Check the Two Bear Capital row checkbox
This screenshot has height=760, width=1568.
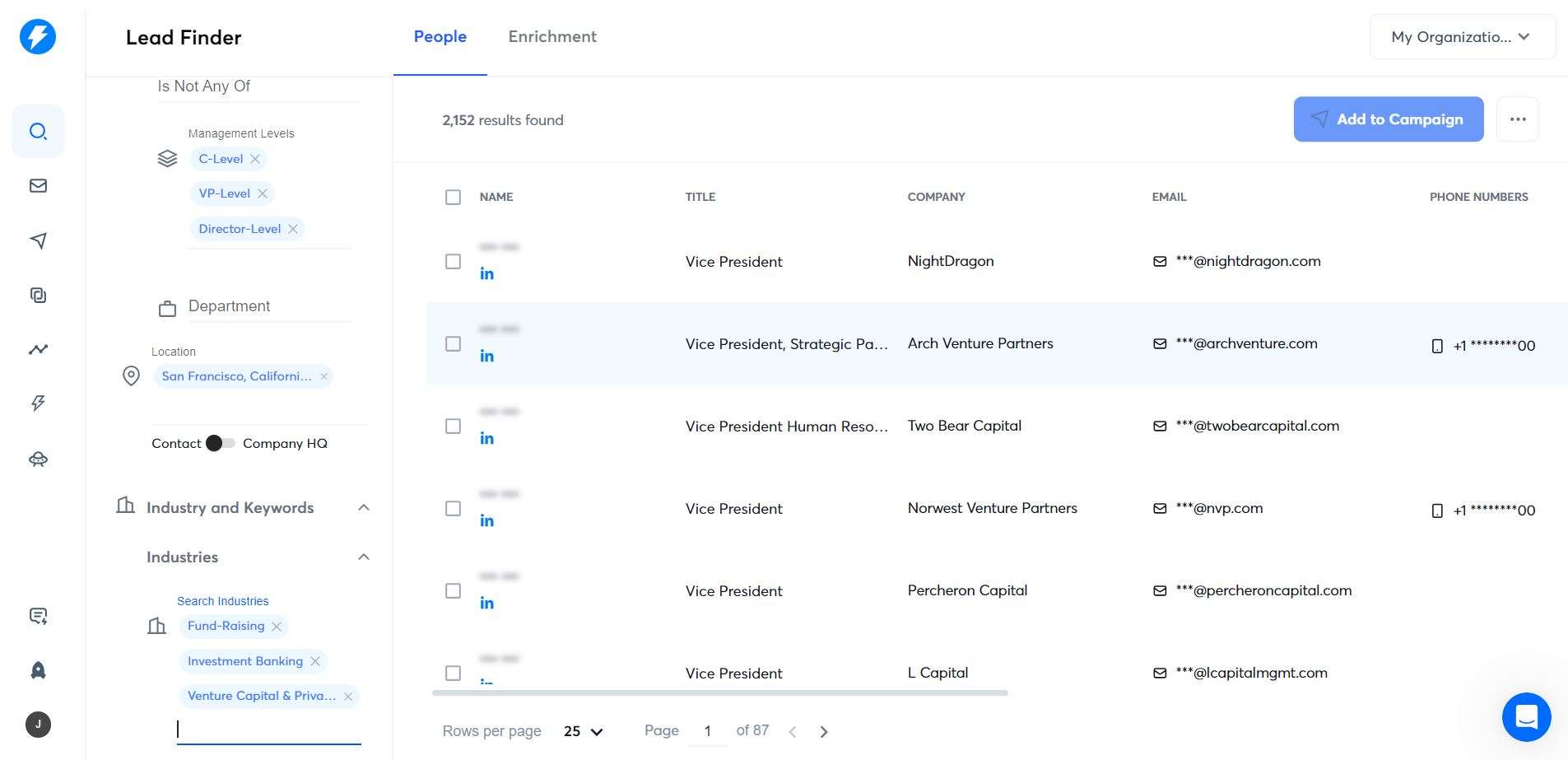453,426
